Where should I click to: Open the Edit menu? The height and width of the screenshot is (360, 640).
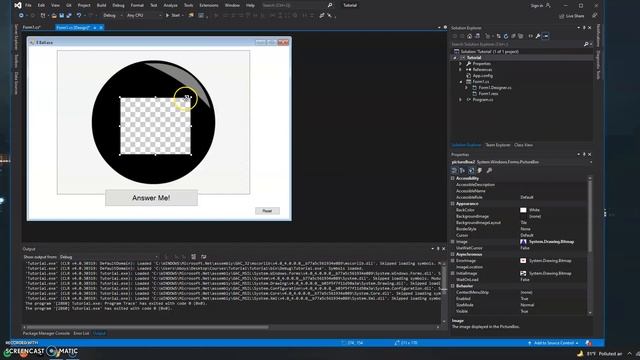(41, 5)
